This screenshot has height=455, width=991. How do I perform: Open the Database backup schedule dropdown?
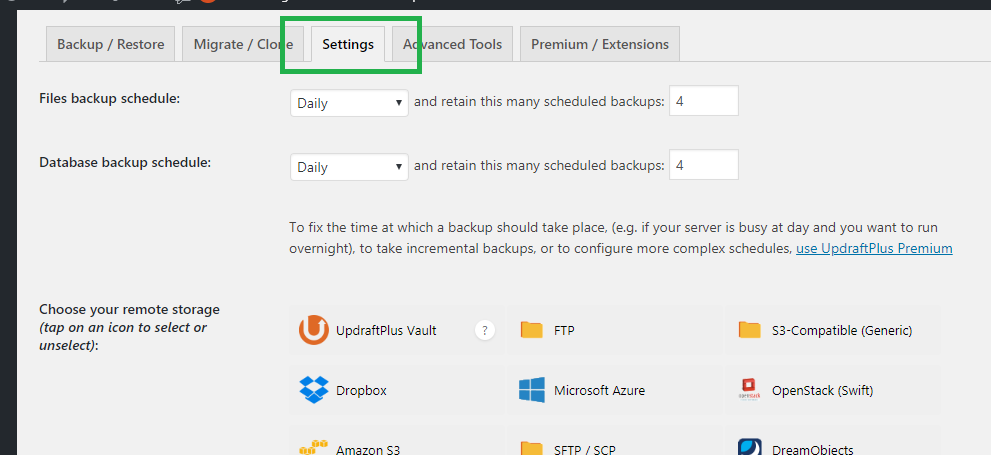click(x=350, y=167)
